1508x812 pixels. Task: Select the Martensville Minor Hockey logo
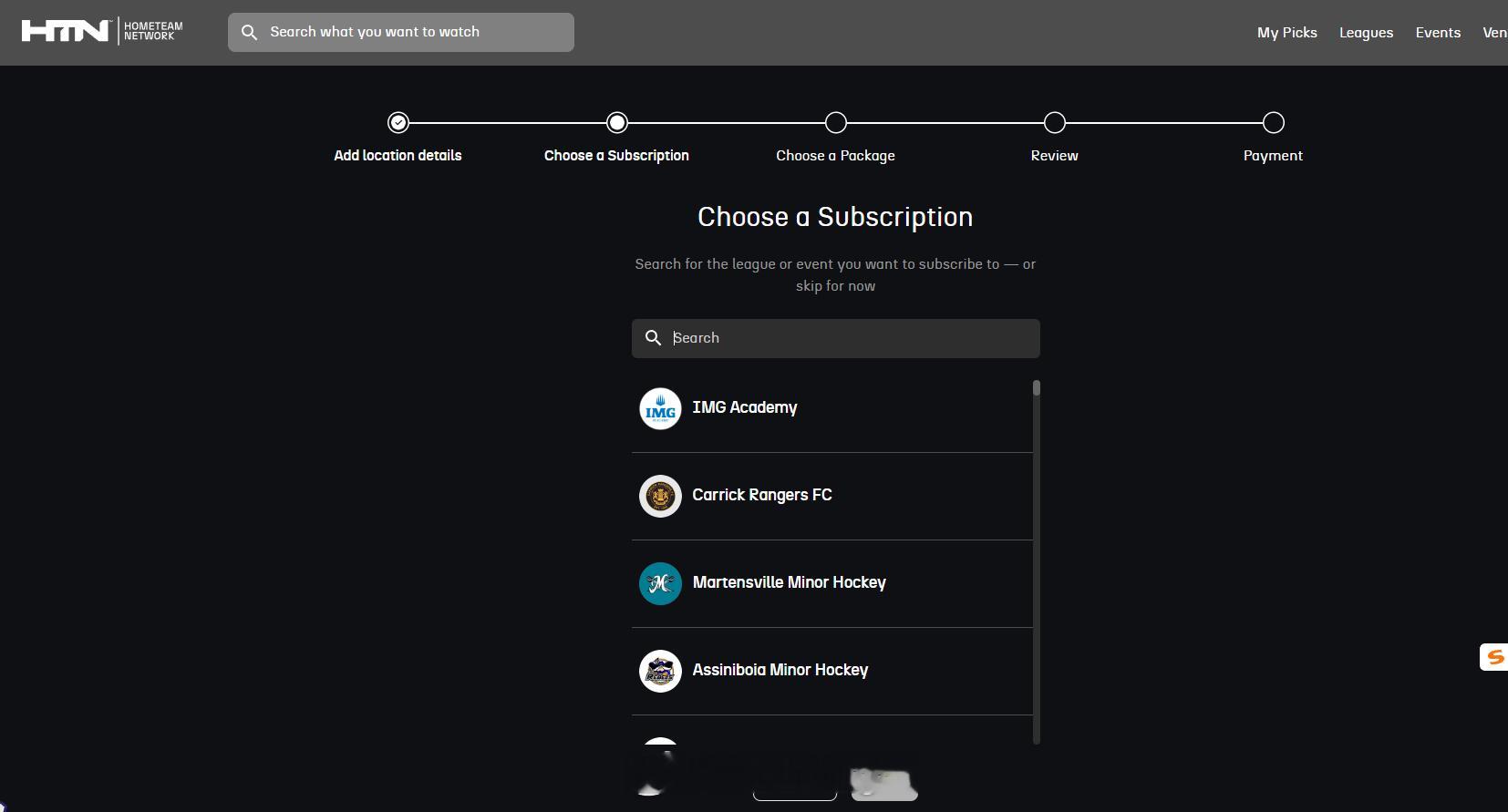[x=660, y=584]
